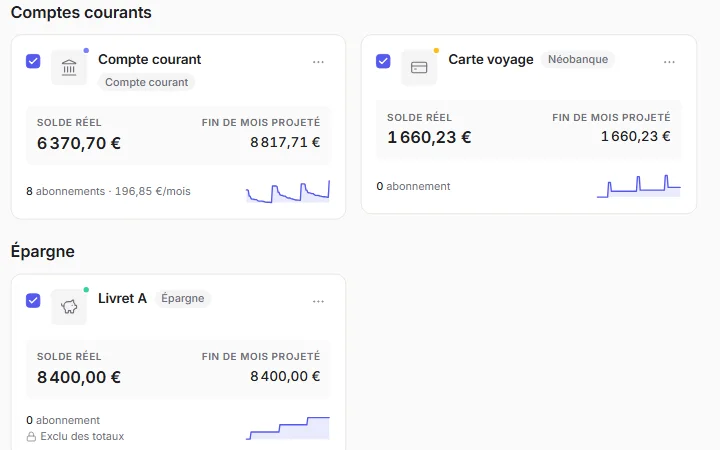Click the Exclu des totaux label
Screen dimensions: 720x450
point(82,436)
